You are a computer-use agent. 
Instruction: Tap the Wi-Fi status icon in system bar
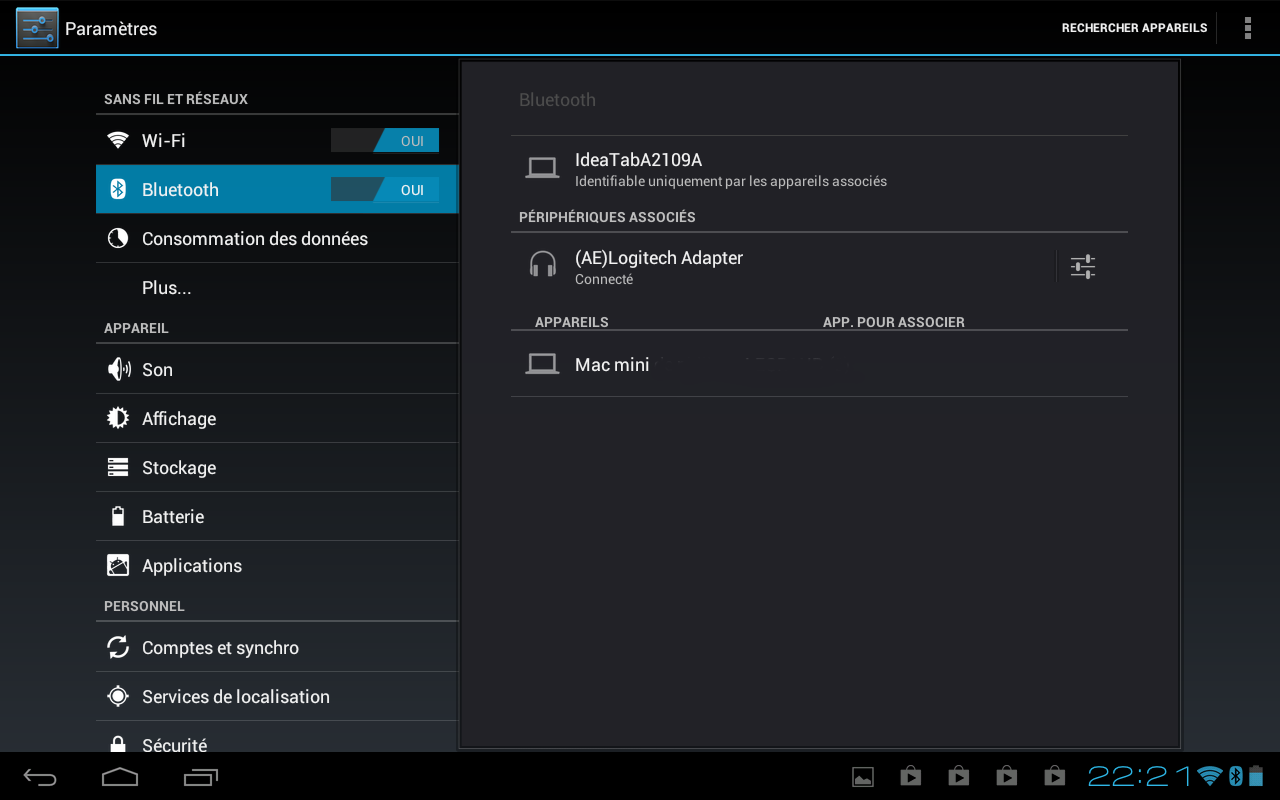1210,776
